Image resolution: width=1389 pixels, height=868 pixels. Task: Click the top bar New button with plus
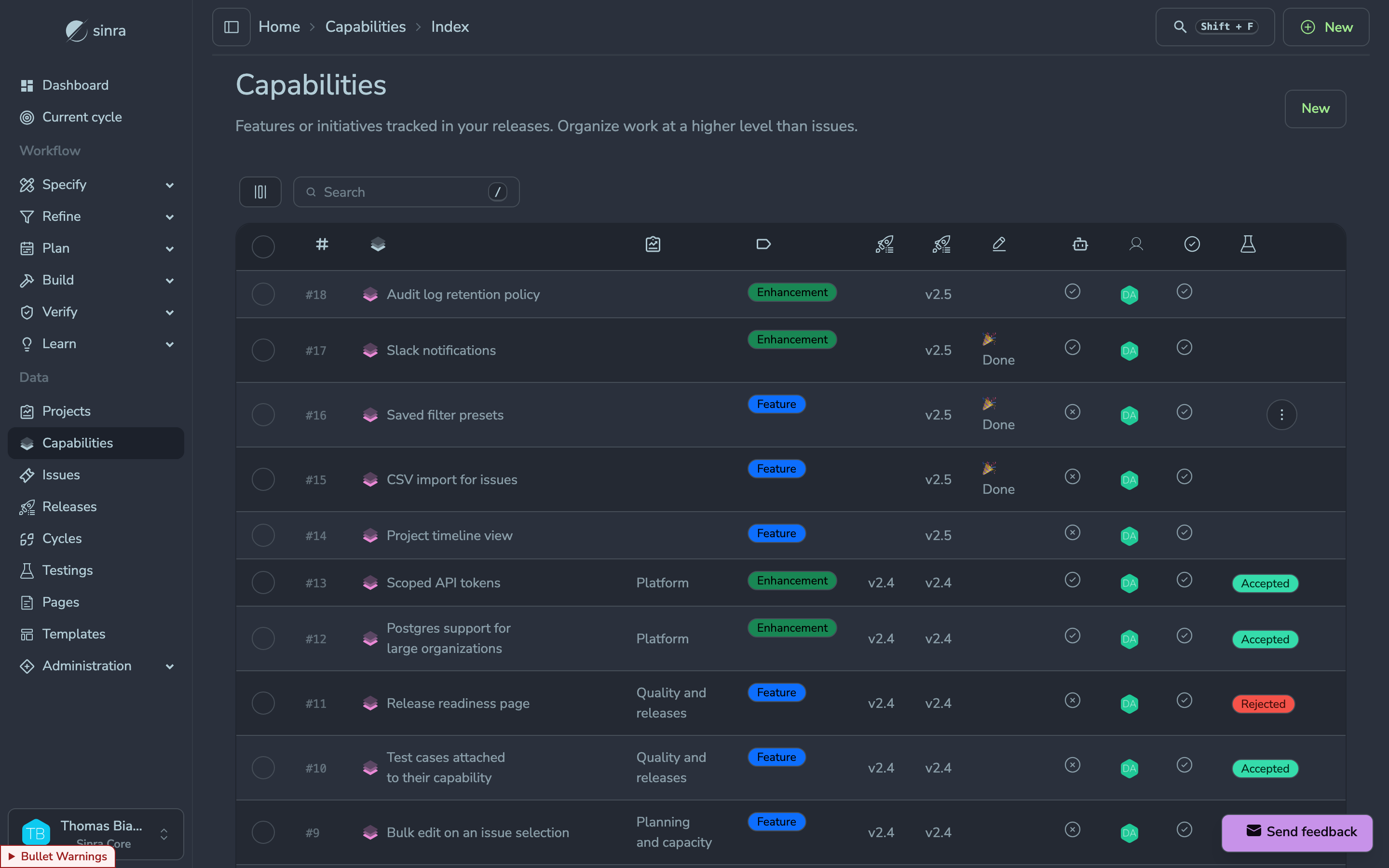(x=1326, y=27)
